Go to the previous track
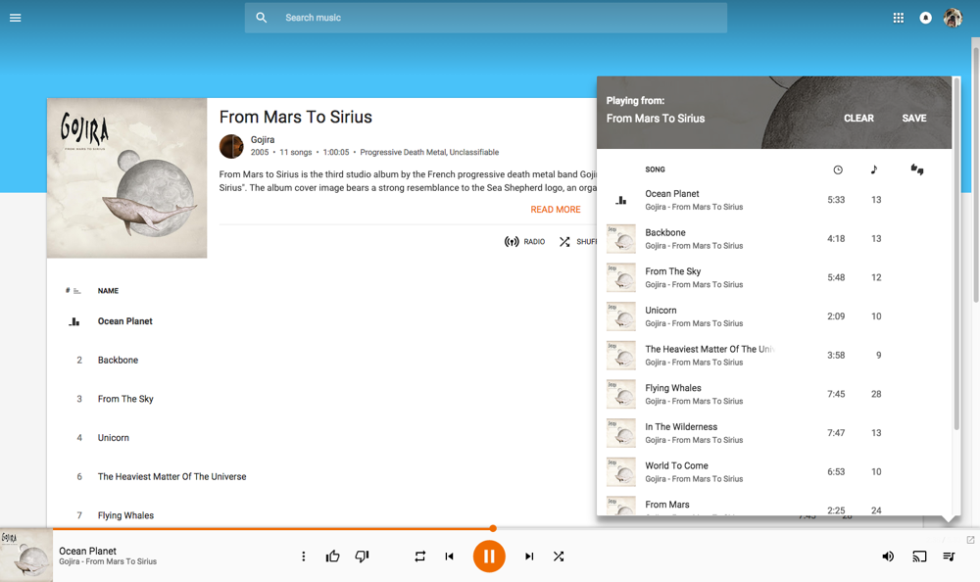The width and height of the screenshot is (980, 582). 449,556
